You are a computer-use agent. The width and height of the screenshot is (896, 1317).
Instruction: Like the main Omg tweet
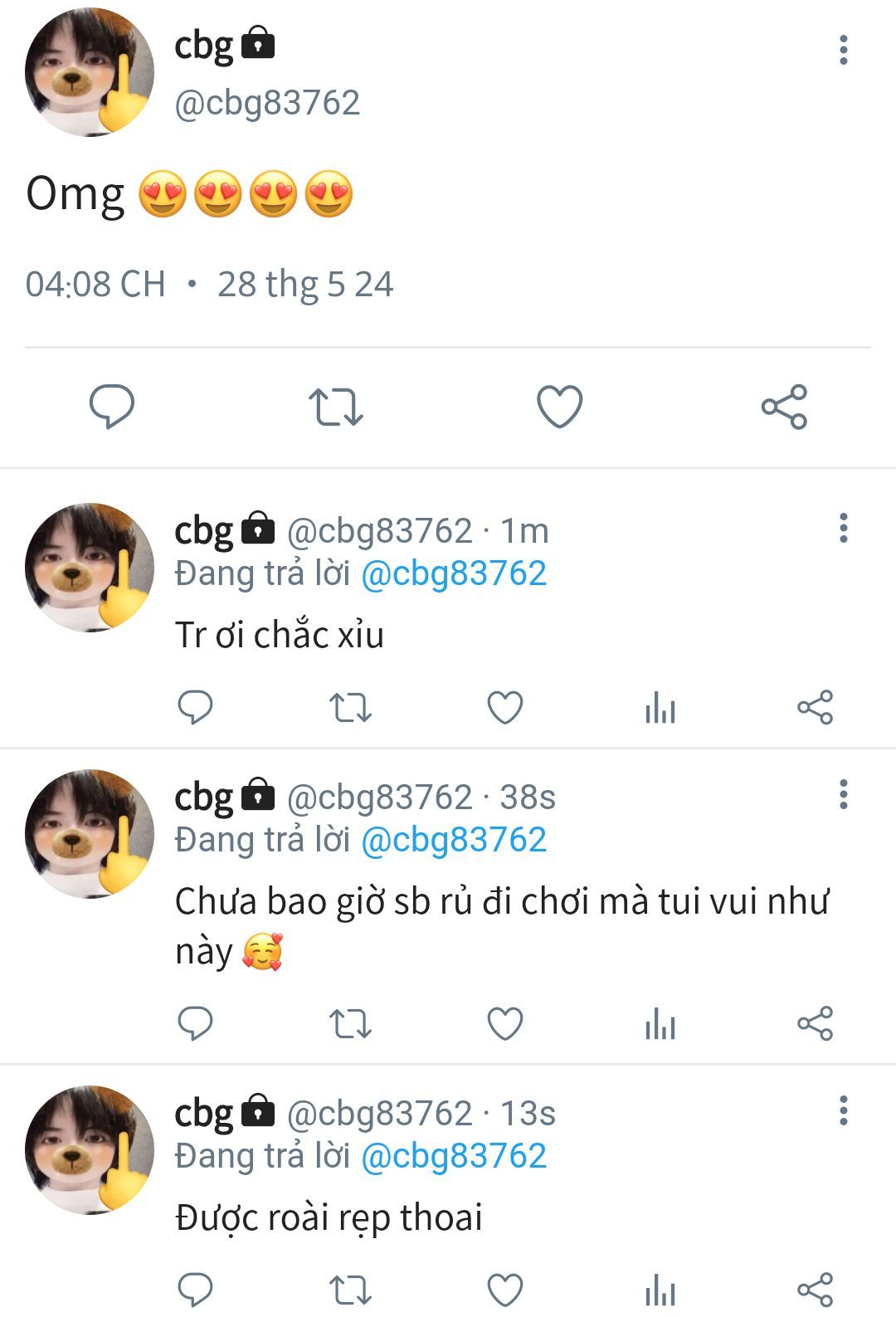point(560,407)
